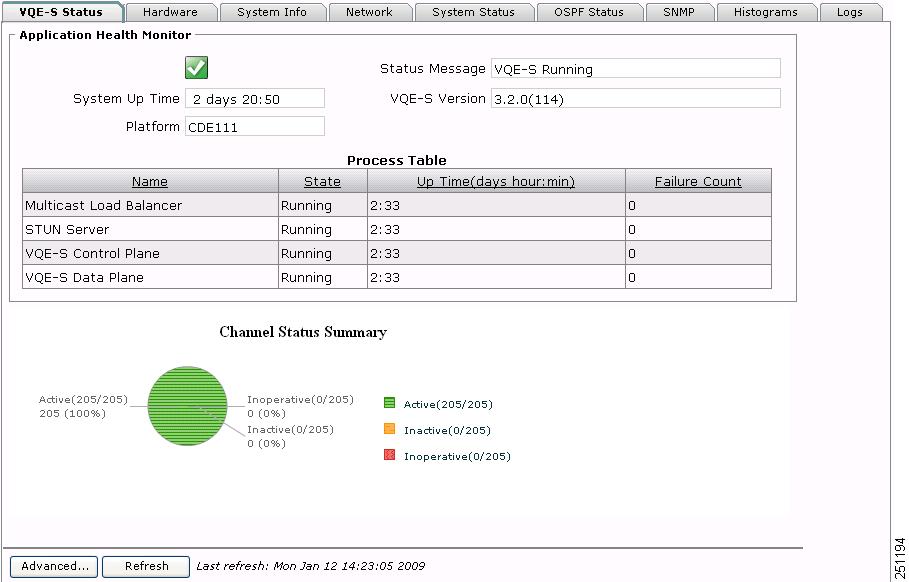Go to the Network tab

(369, 12)
